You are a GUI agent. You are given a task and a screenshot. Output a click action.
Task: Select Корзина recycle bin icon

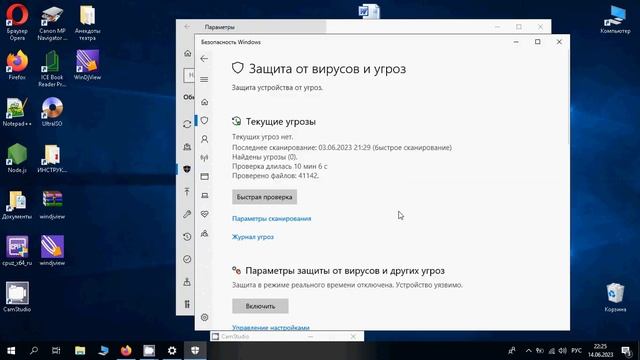click(x=615, y=297)
